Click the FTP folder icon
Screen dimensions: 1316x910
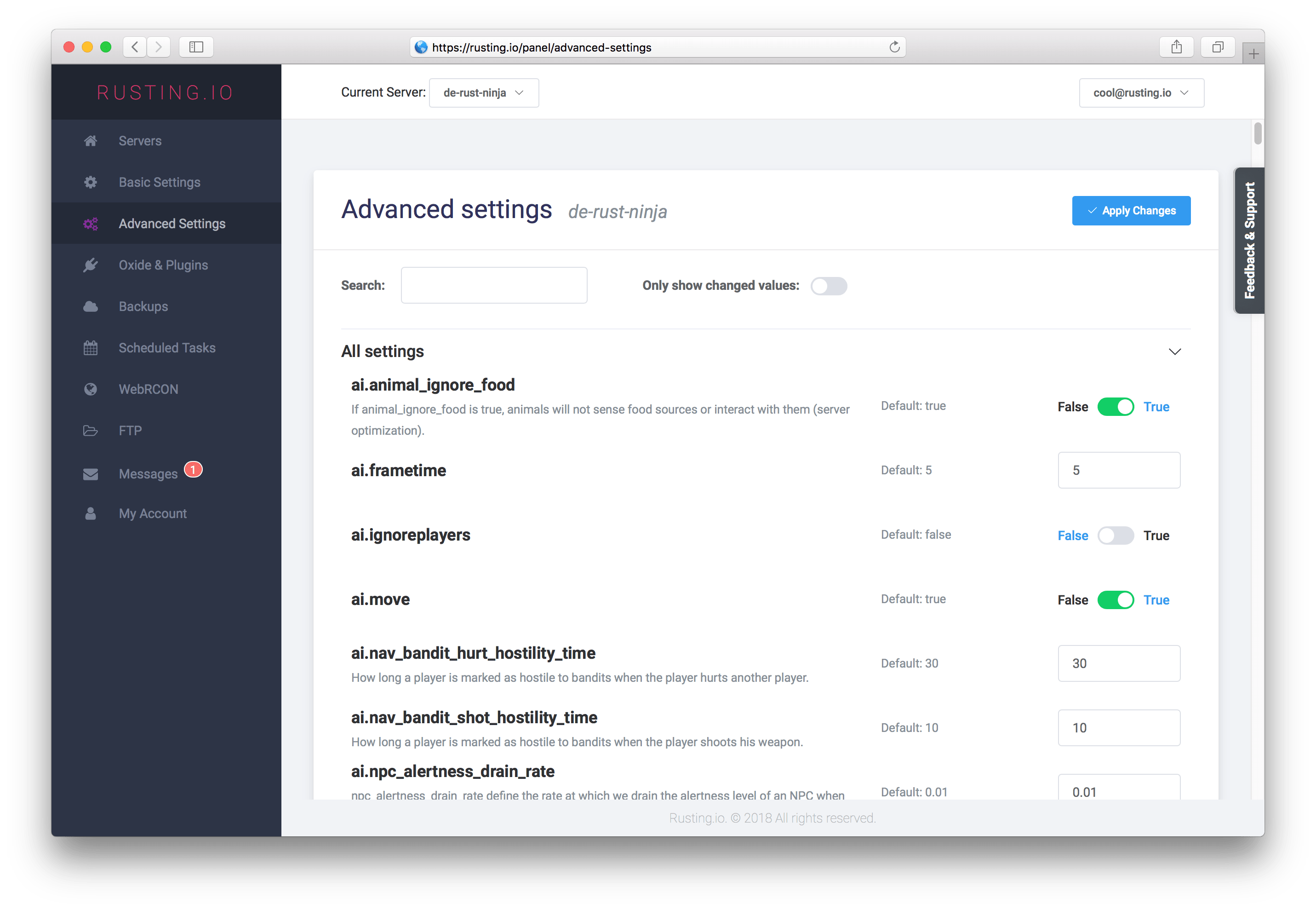click(90, 431)
